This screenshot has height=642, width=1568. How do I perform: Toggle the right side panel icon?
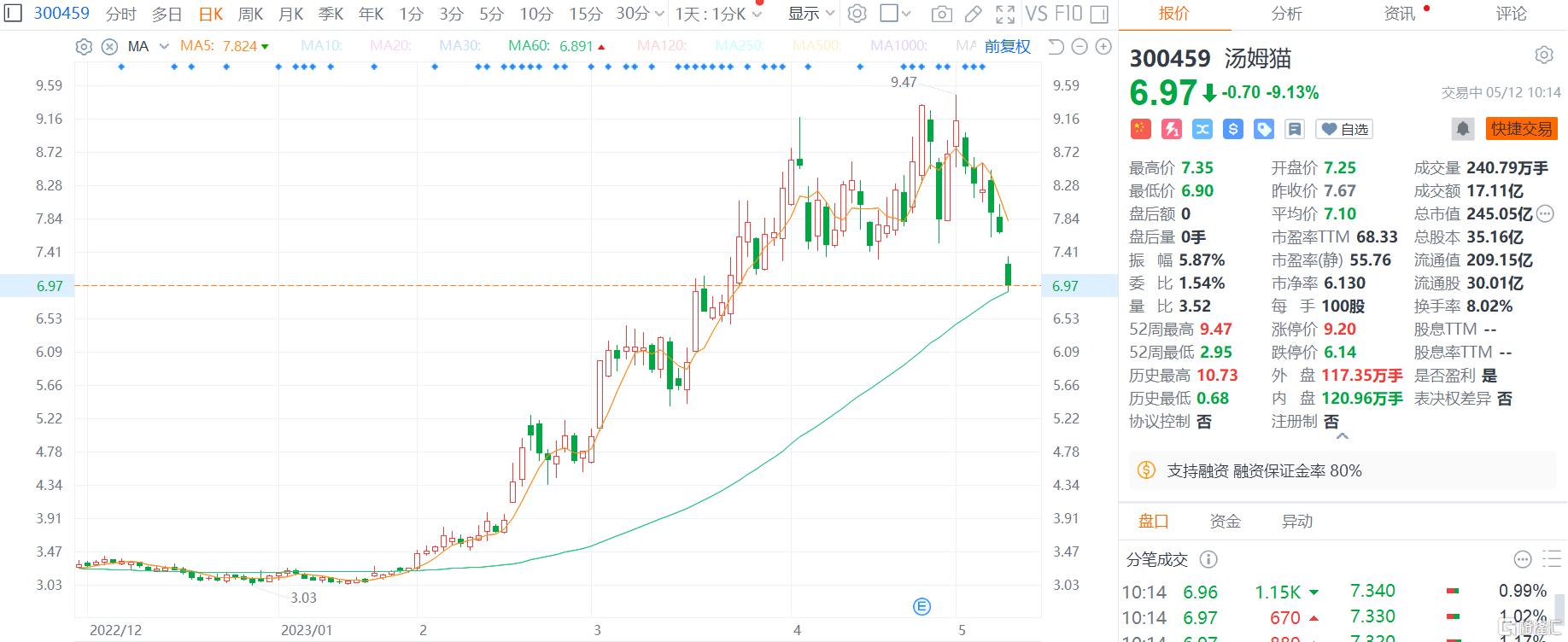pos(1100,14)
